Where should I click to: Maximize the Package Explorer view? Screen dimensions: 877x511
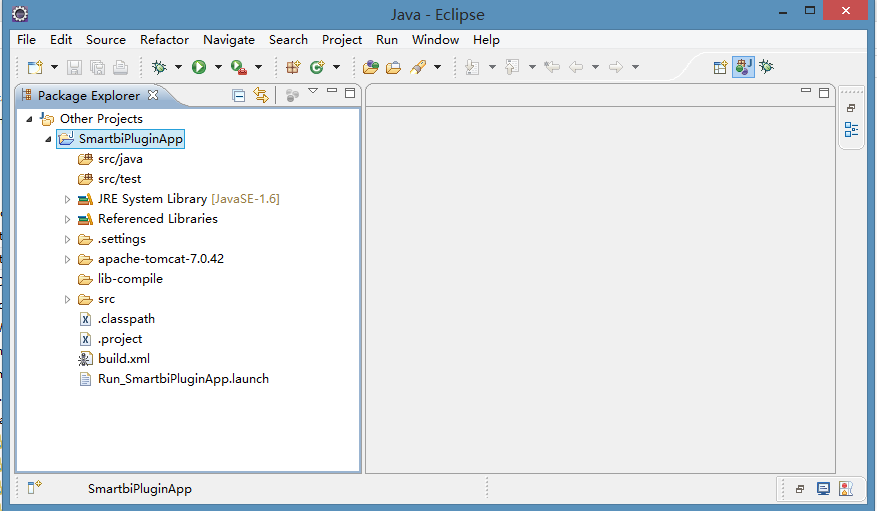[x=350, y=93]
